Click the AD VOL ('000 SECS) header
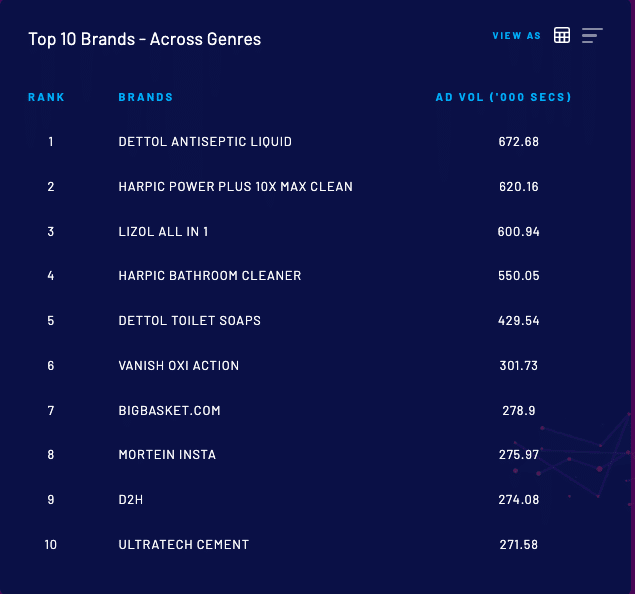The height and width of the screenshot is (594, 635). [503, 98]
